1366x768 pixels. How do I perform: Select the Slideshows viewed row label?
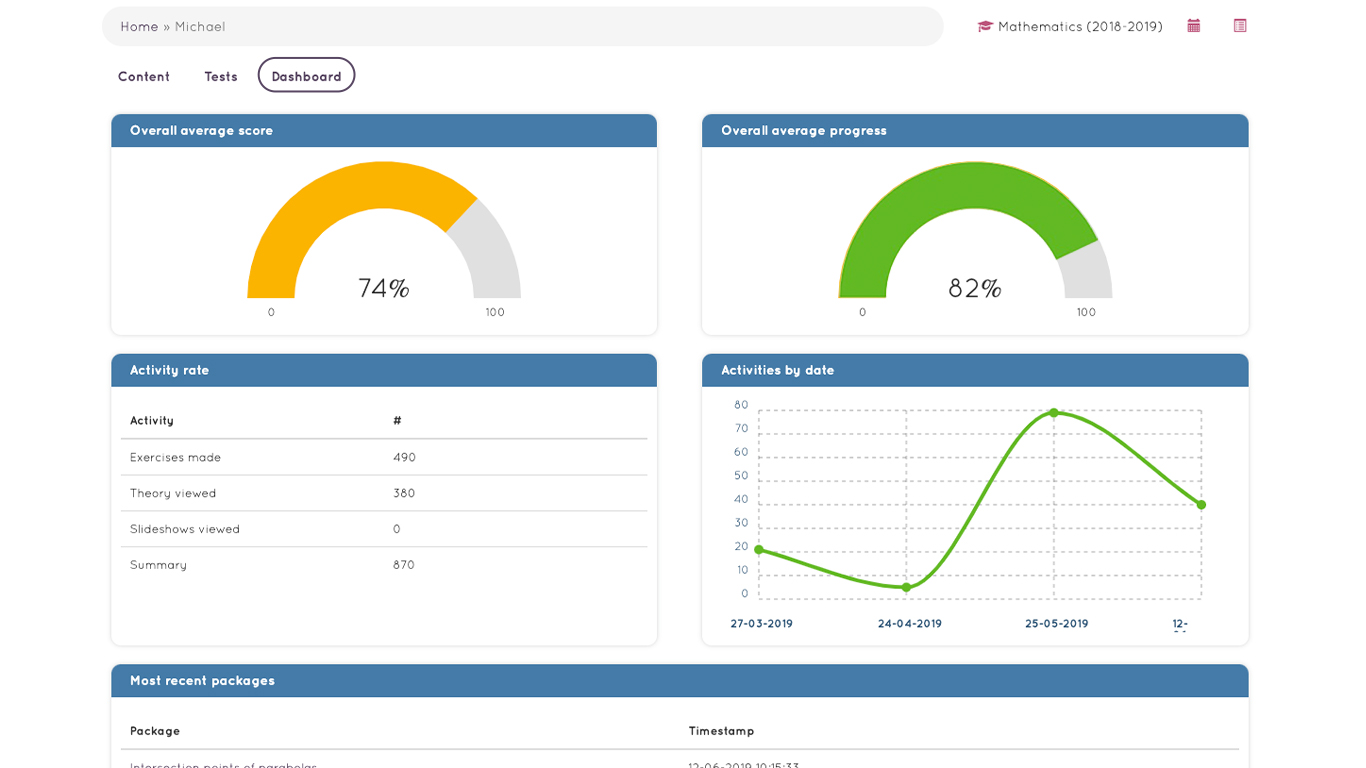coord(185,529)
